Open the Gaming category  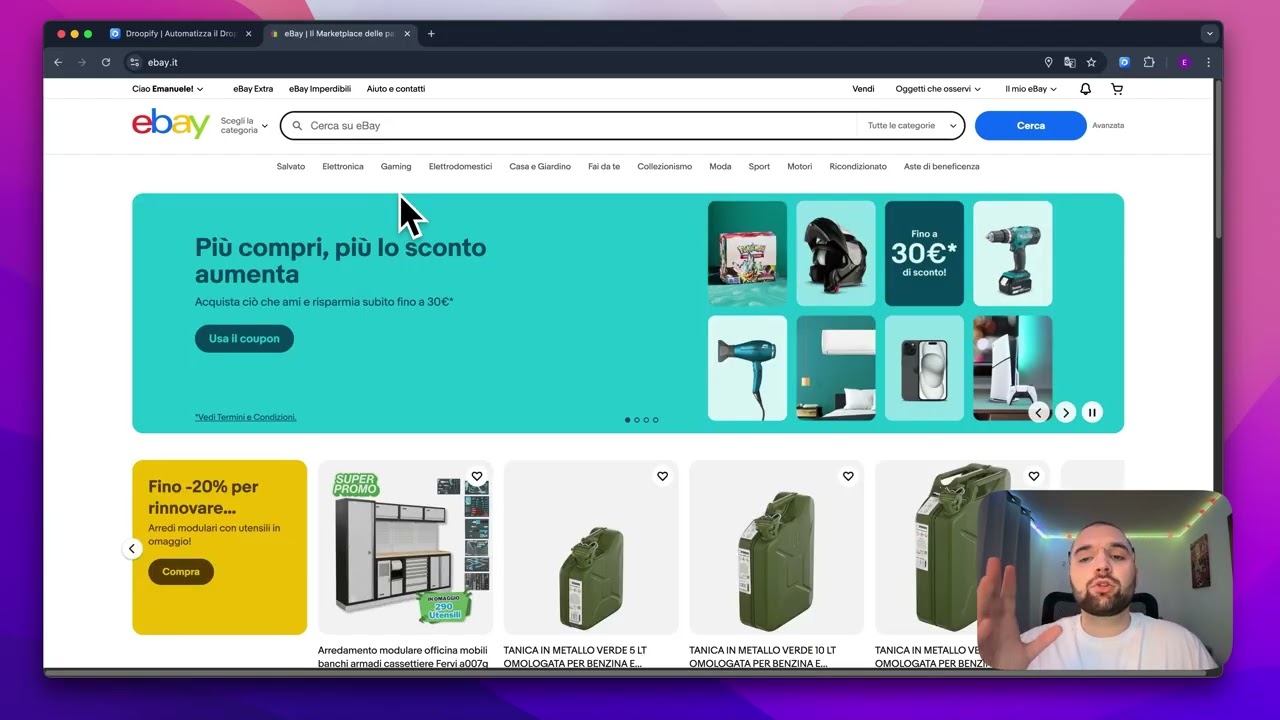pyautogui.click(x=396, y=167)
